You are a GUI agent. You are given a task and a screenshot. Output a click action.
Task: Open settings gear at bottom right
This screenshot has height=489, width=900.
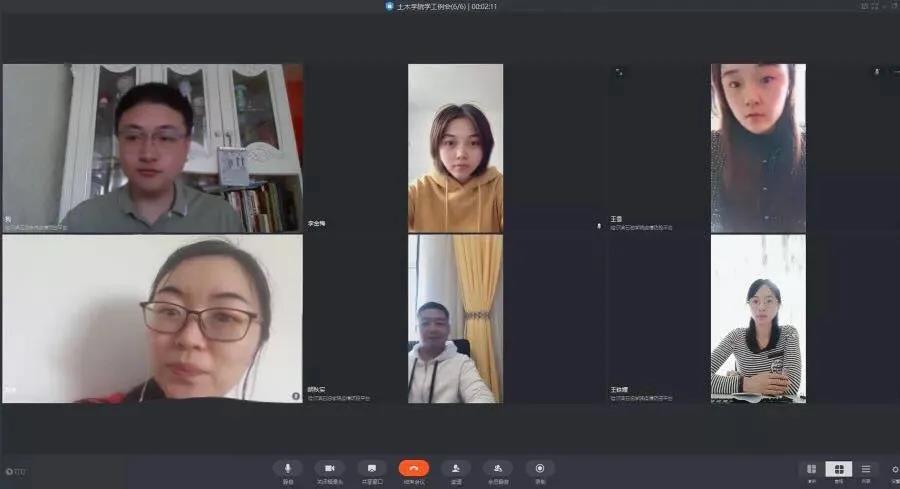pos(894,469)
